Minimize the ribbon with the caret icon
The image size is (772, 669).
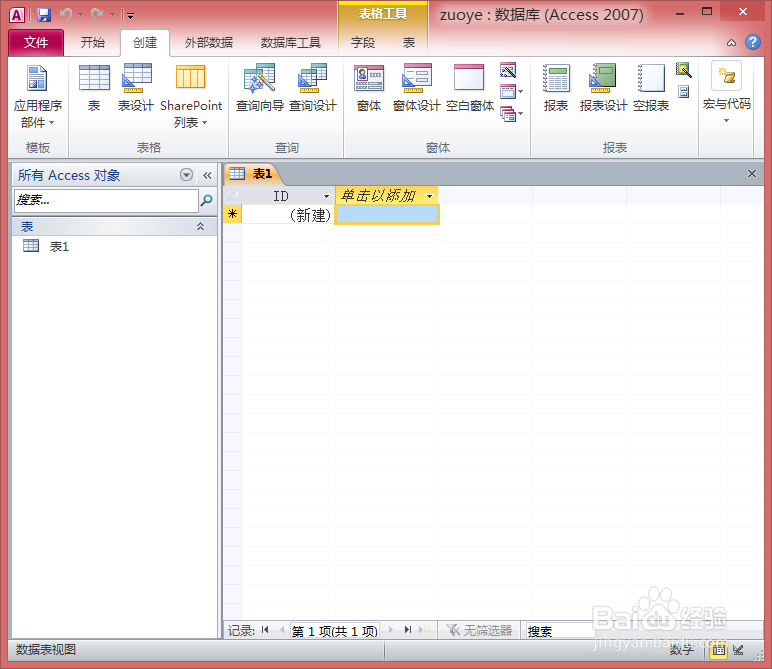[731, 43]
